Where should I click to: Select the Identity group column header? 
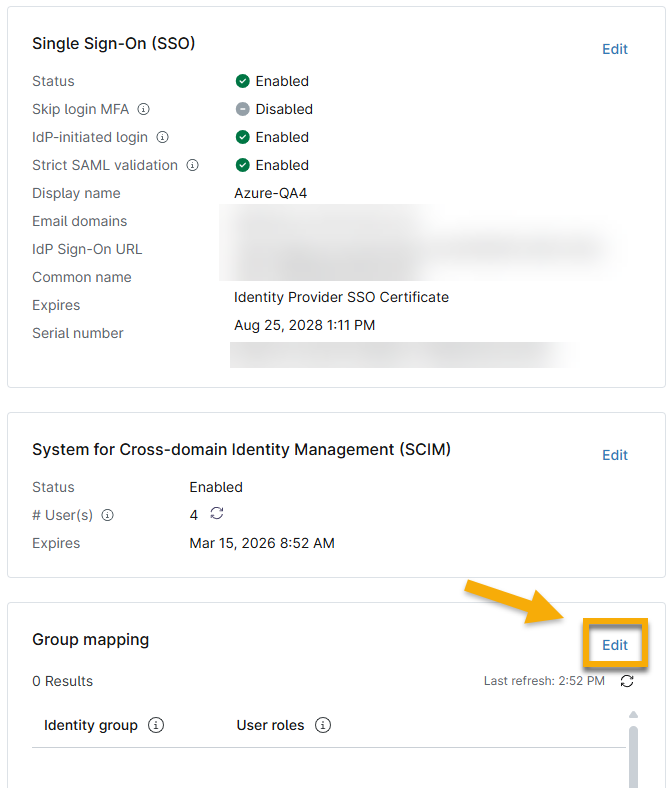[x=91, y=725]
